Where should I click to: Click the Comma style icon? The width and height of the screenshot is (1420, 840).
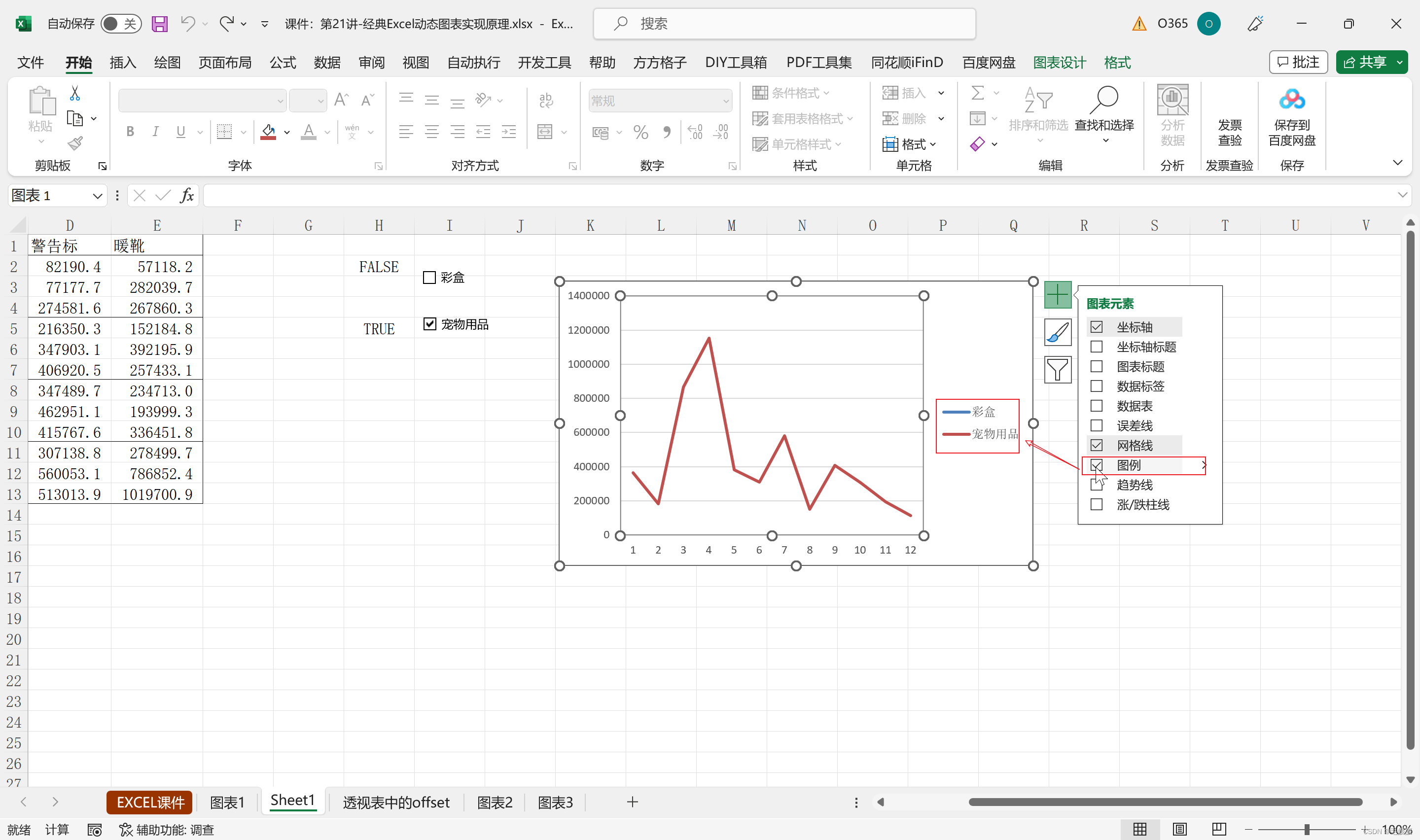[667, 133]
